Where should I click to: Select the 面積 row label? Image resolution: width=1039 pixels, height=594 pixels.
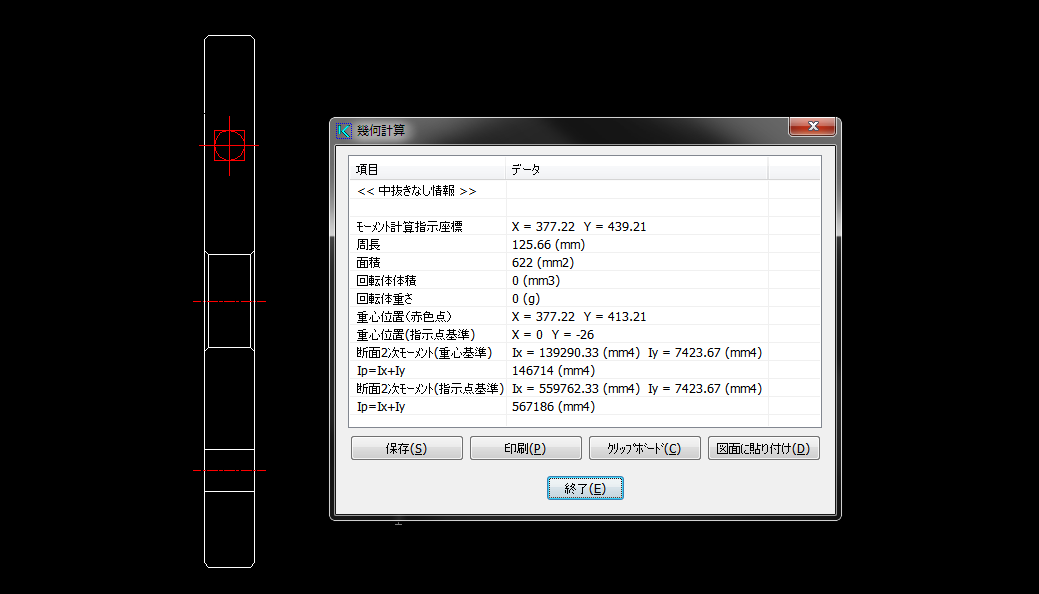click(368, 263)
